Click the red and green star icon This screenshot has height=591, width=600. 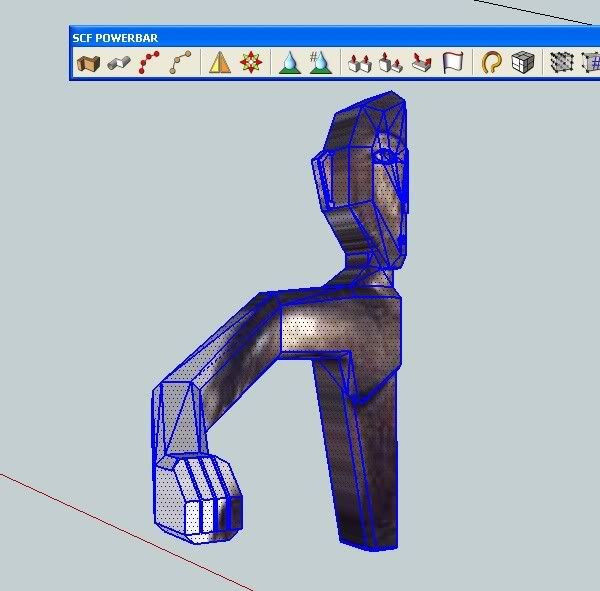click(x=251, y=62)
